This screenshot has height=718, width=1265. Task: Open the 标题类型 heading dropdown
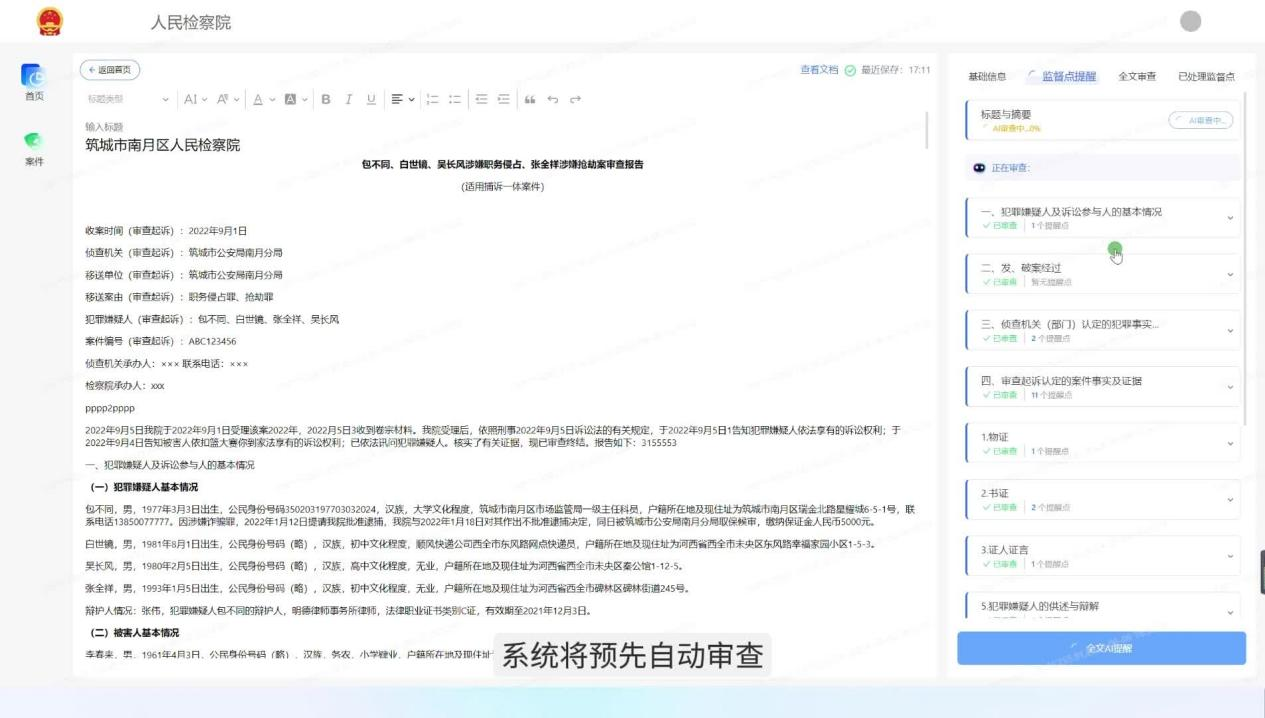coord(128,99)
